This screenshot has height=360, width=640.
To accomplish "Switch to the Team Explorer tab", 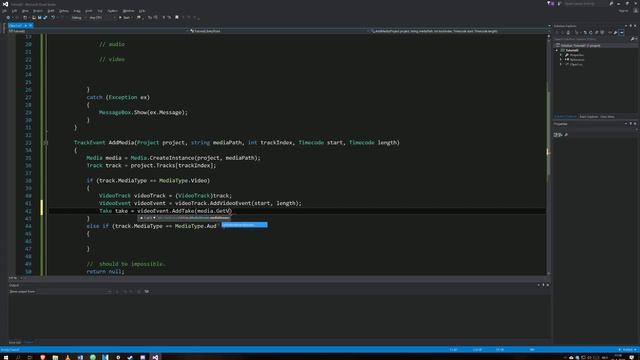I will click(x=589, y=117).
